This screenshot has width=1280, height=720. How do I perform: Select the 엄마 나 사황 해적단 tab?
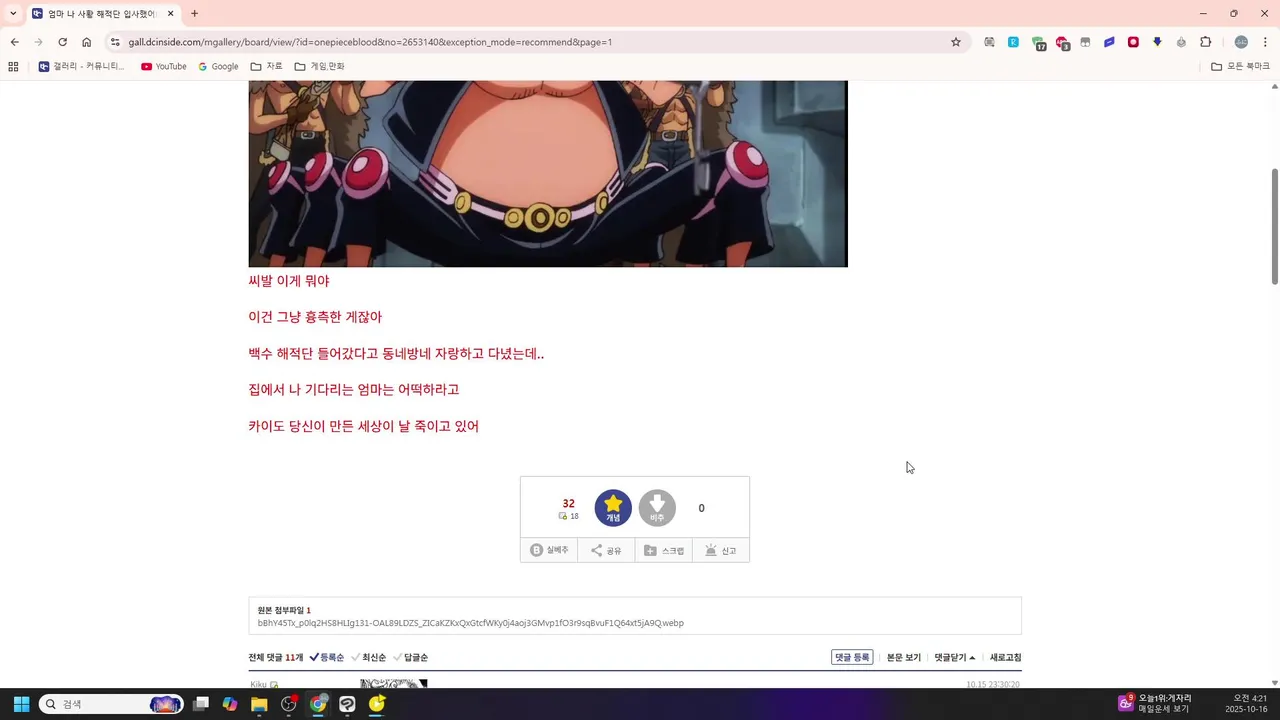coord(103,14)
